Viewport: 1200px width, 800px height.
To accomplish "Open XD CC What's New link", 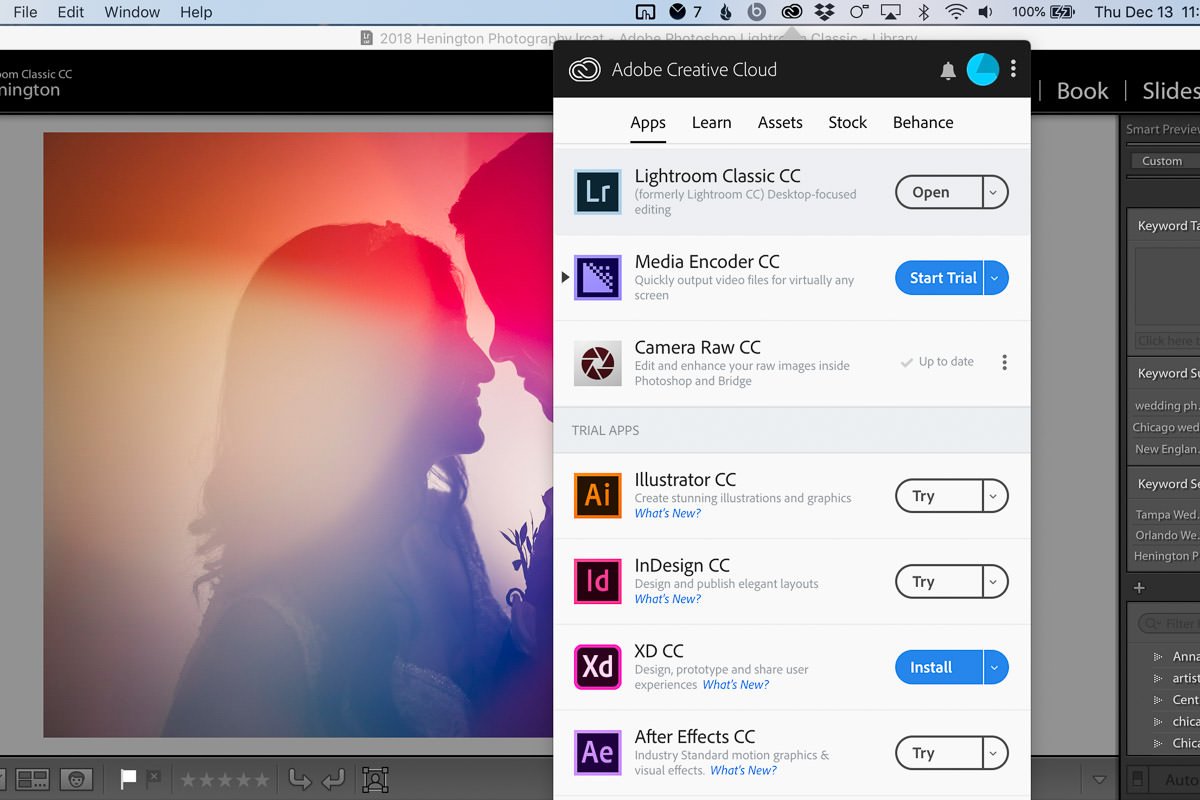I will 736,685.
